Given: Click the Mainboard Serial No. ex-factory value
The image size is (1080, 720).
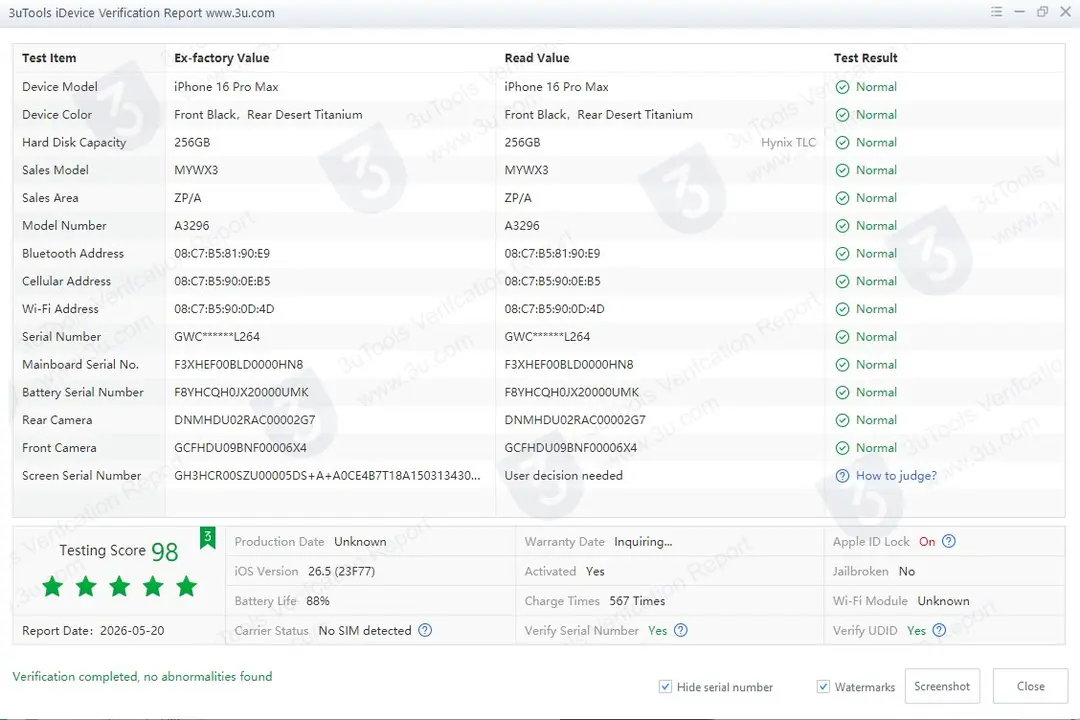Looking at the screenshot, I should point(238,364).
